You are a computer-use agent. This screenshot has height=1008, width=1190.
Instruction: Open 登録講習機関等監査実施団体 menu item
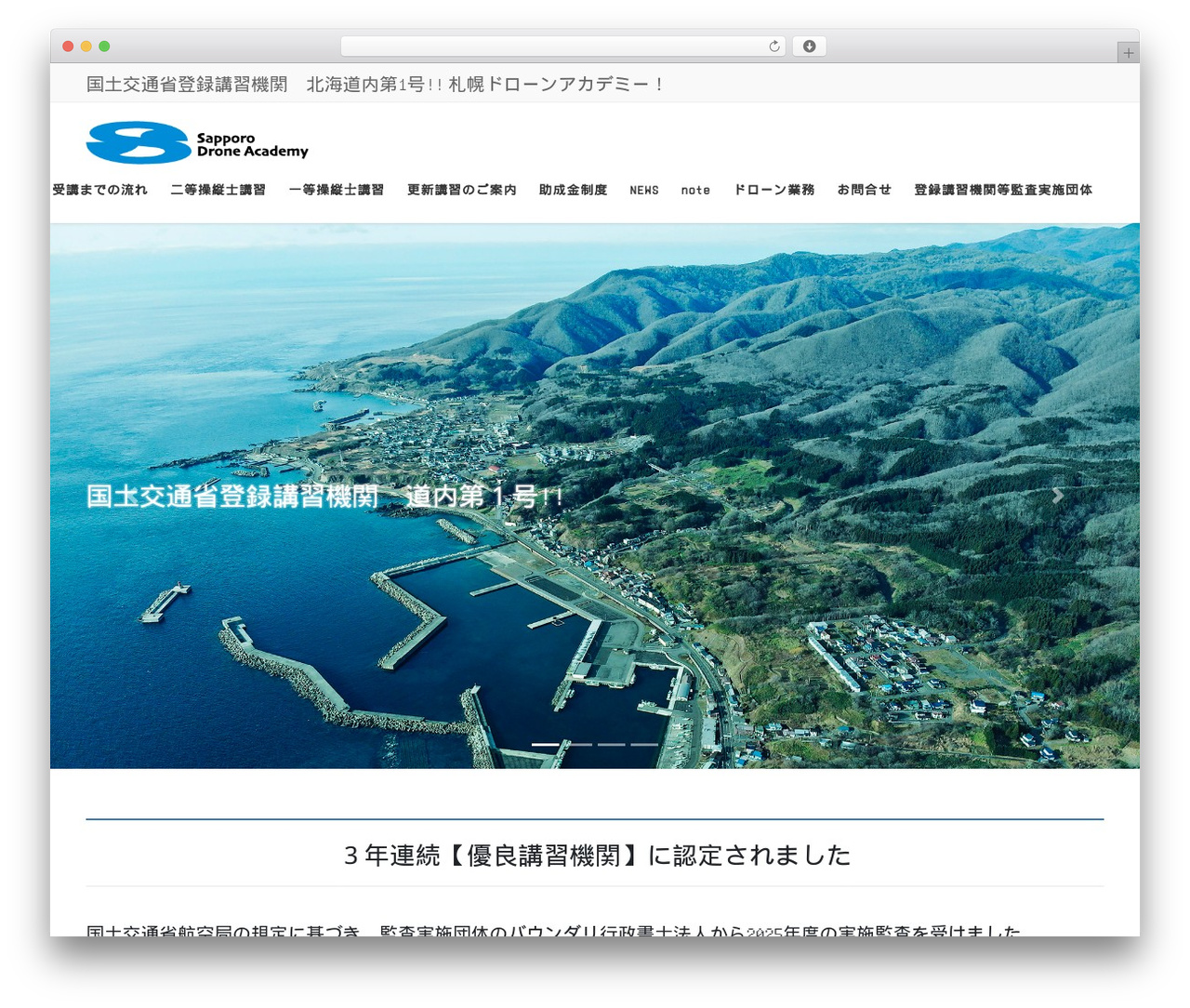1003,190
